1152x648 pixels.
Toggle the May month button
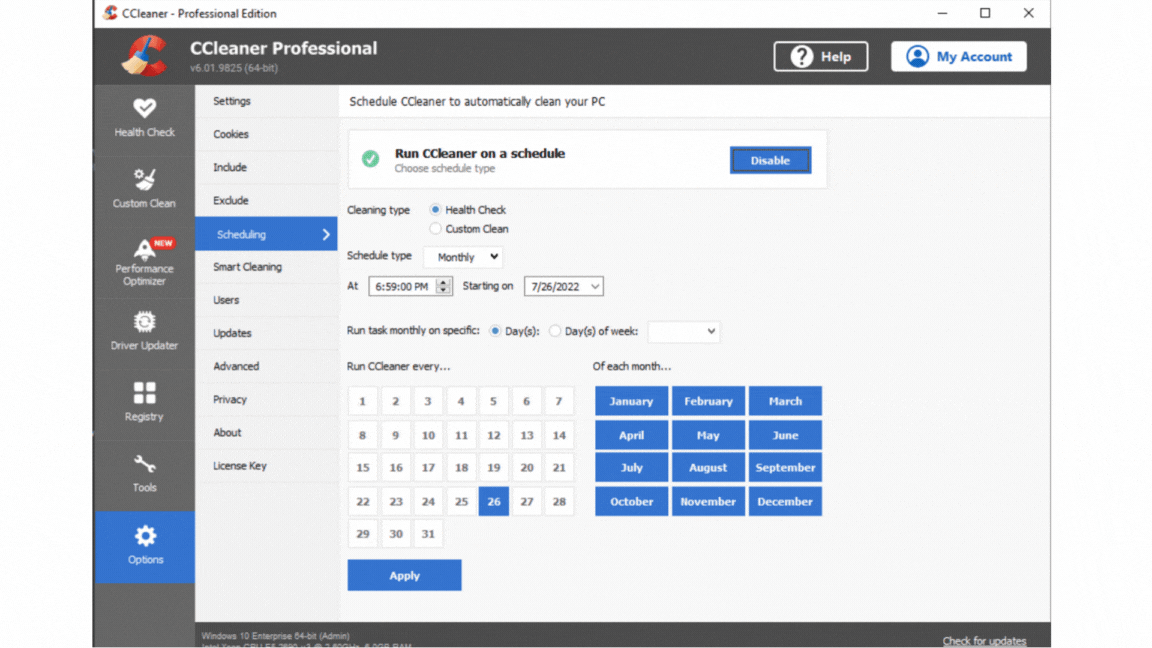click(x=708, y=435)
